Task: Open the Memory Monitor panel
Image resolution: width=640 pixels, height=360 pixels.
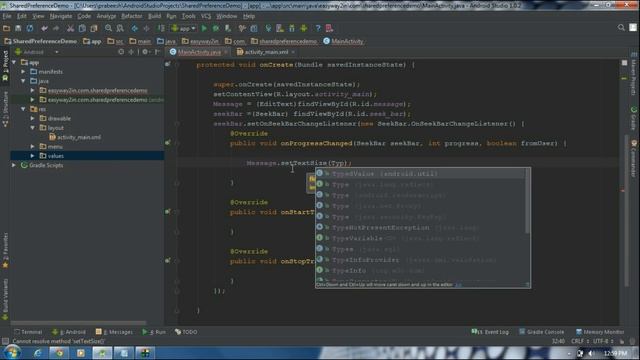Action: [600, 332]
